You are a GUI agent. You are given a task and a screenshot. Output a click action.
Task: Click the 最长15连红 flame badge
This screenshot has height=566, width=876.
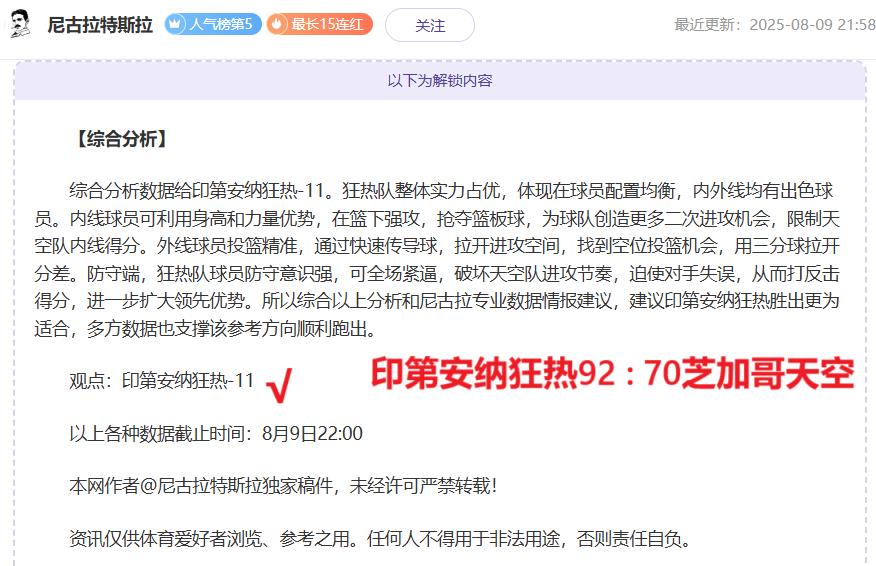[319, 24]
